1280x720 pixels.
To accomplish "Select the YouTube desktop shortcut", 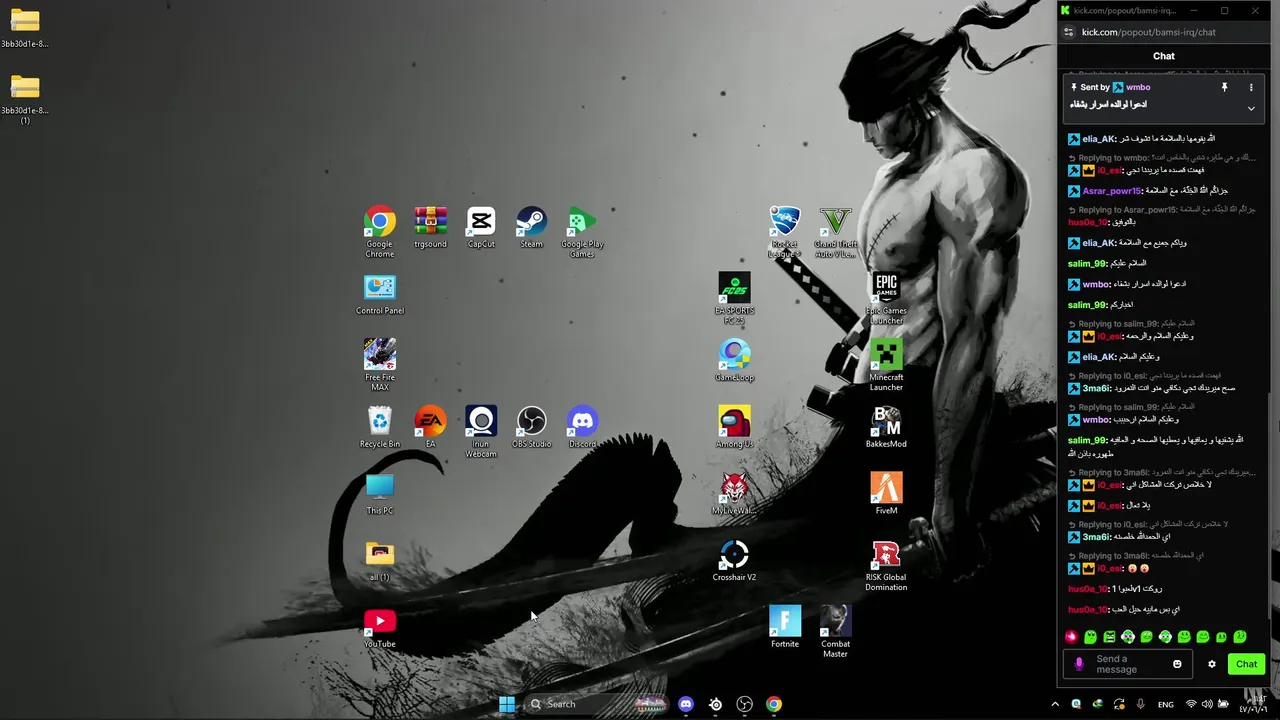I will (x=379, y=628).
